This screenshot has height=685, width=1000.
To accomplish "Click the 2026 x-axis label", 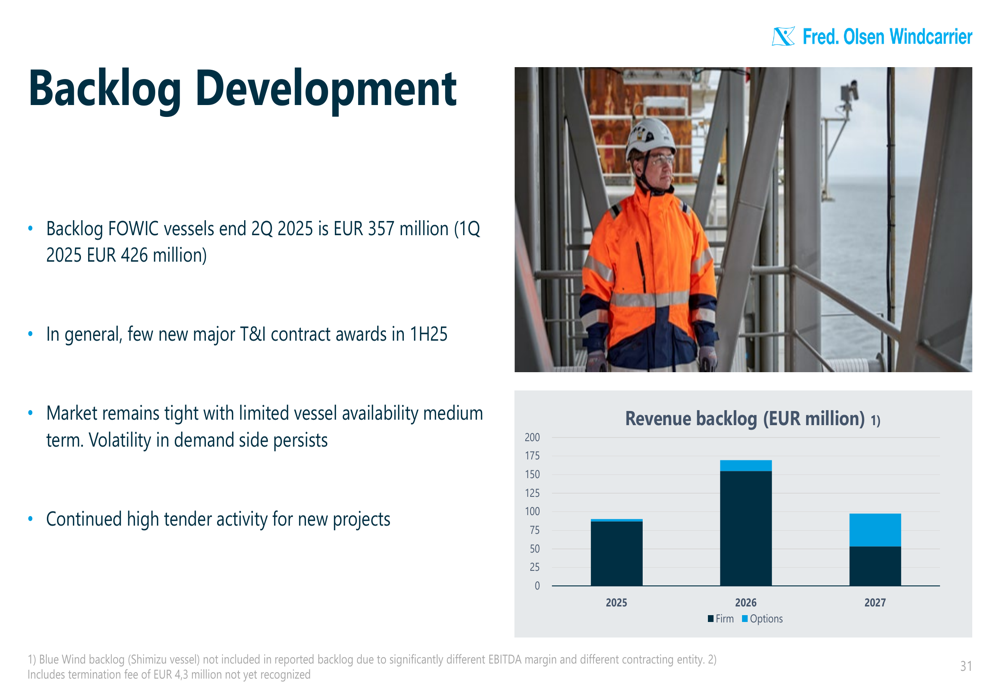I will pyautogui.click(x=746, y=602).
